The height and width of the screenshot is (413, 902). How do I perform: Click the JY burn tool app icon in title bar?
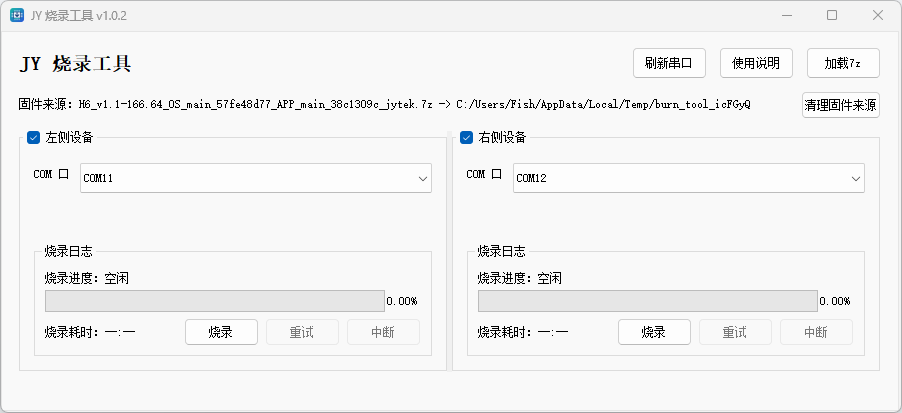click(x=17, y=16)
